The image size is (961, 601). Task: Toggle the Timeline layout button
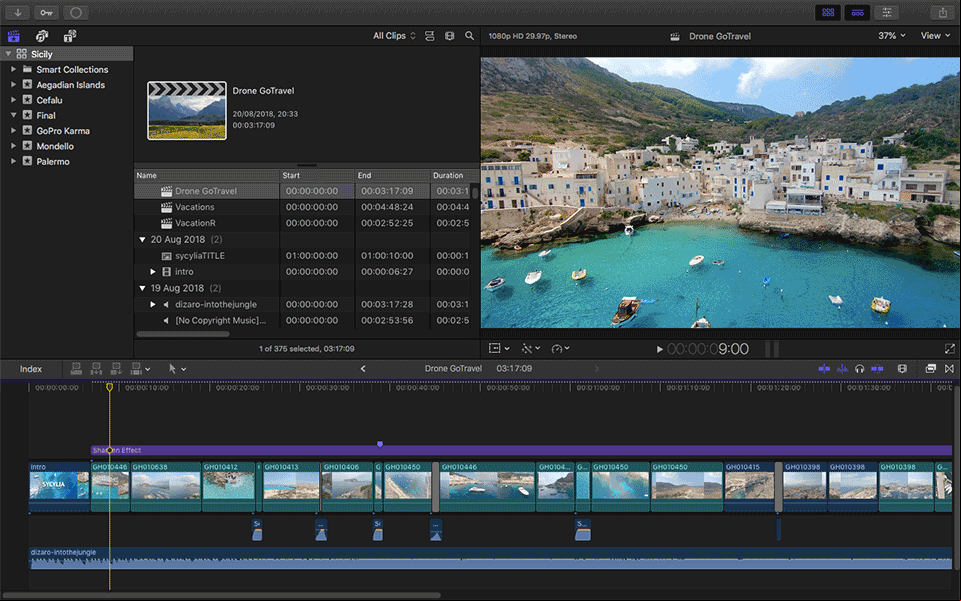click(857, 12)
